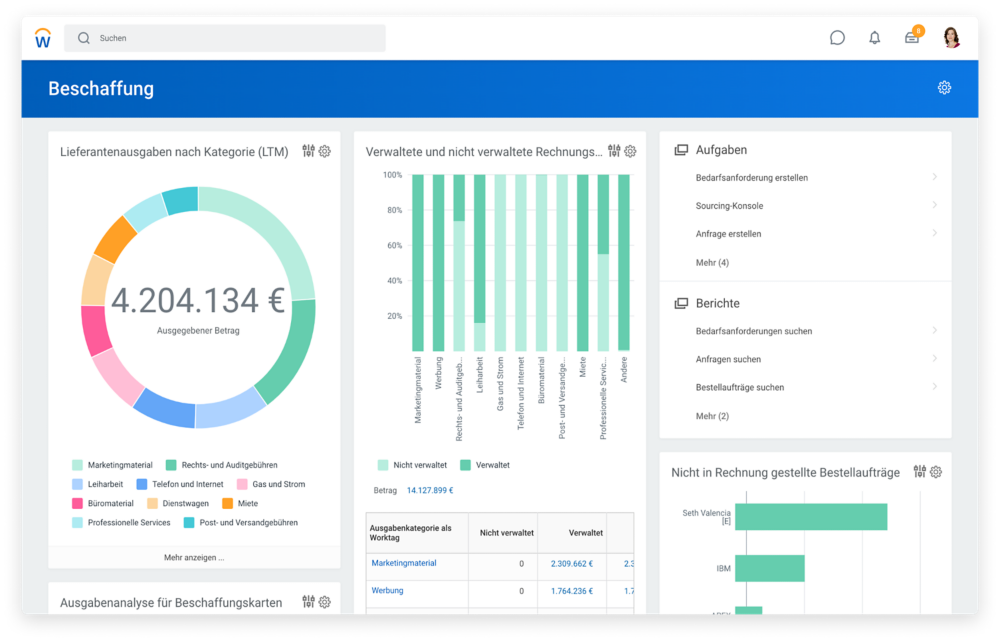
Task: Toggle Verwaltet legend series
Action: click(x=485, y=465)
